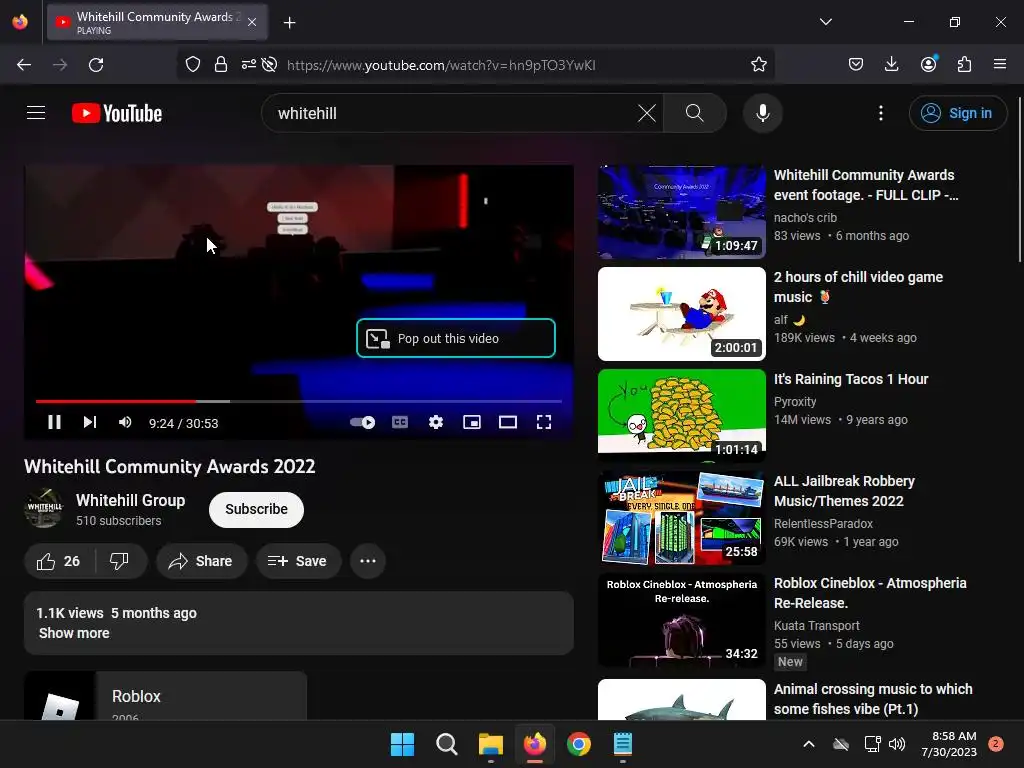Click the autoplay blocked icon in the address bar
This screenshot has width=1024, height=768.
269,65
